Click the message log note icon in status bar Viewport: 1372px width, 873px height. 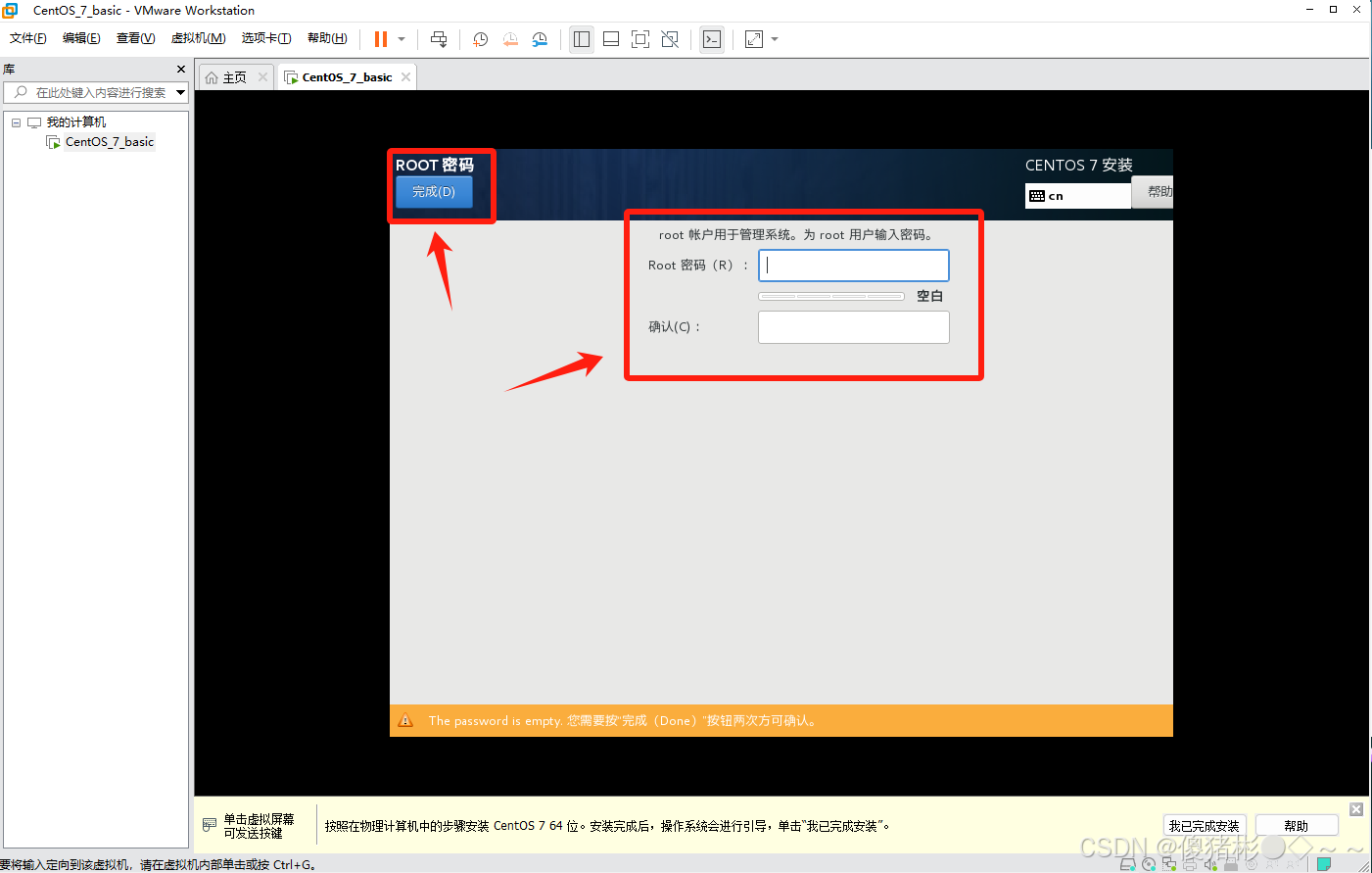[x=1324, y=864]
